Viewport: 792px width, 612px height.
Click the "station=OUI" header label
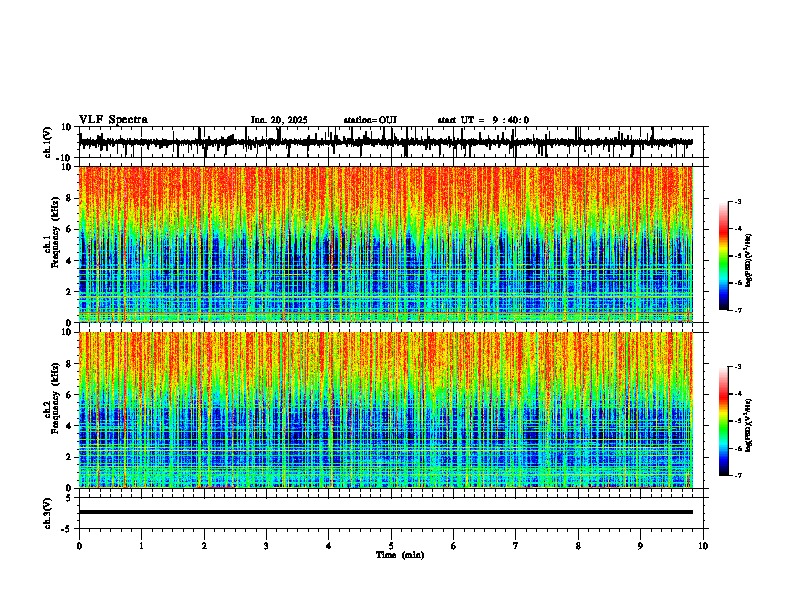[x=370, y=120]
